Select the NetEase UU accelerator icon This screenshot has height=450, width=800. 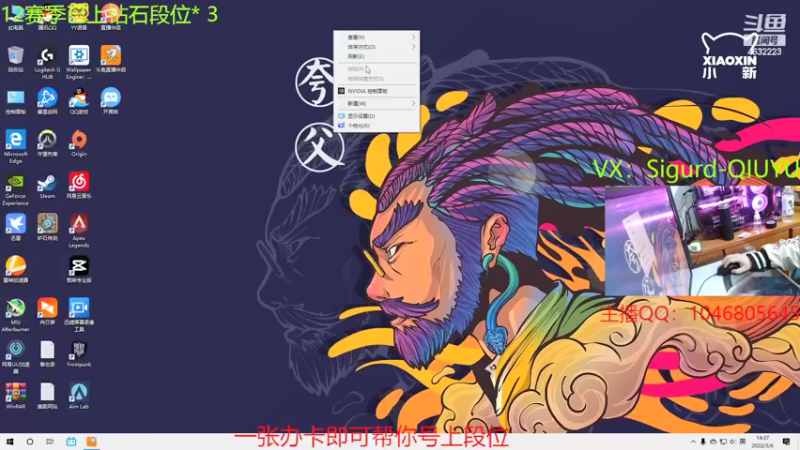click(15, 357)
